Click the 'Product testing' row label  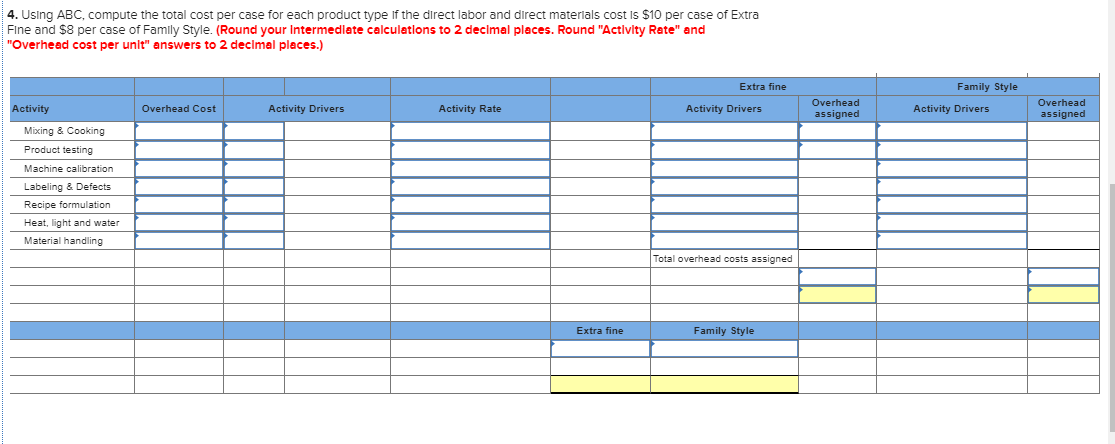click(x=58, y=149)
